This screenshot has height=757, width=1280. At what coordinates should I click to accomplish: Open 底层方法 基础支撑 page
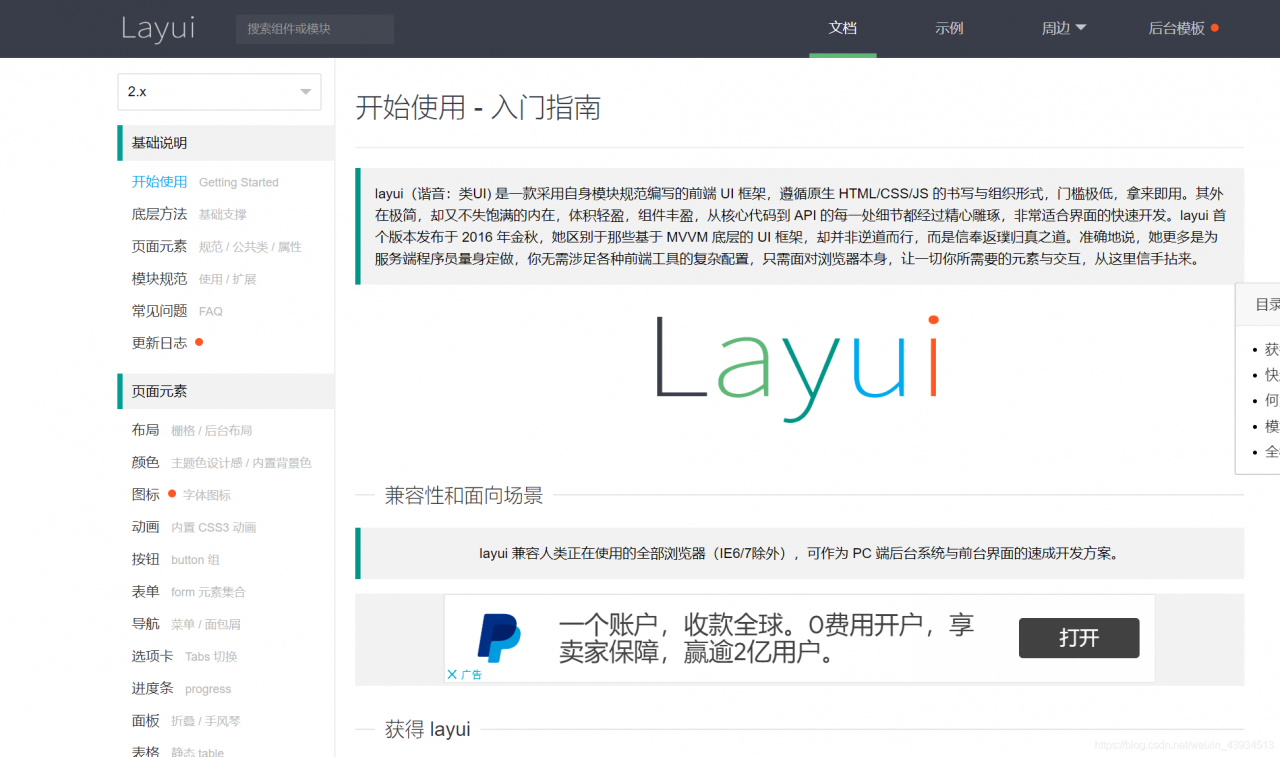[x=189, y=214]
